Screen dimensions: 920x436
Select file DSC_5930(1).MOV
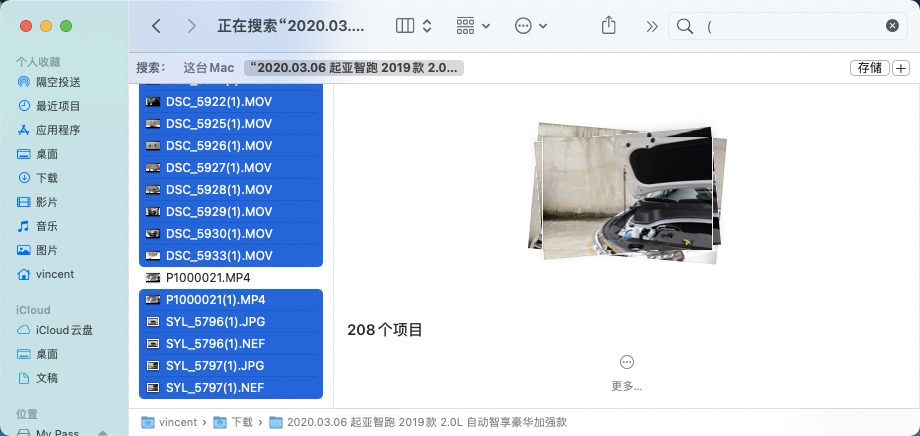231,234
